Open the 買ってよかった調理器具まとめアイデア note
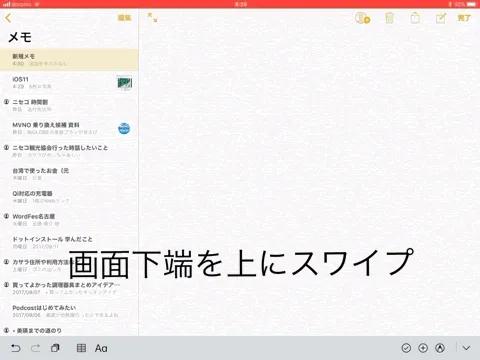Image resolution: width=480 pixels, height=360 pixels. [69, 288]
